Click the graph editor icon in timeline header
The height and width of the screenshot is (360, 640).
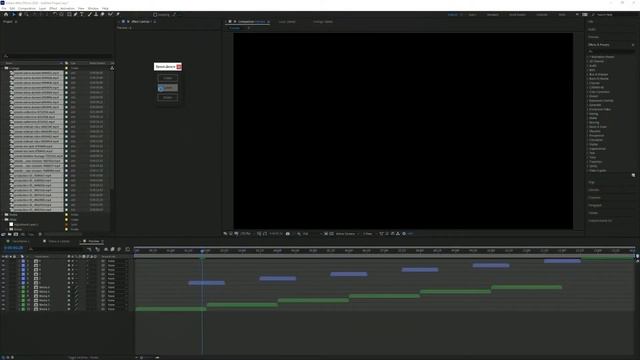(x=127, y=249)
